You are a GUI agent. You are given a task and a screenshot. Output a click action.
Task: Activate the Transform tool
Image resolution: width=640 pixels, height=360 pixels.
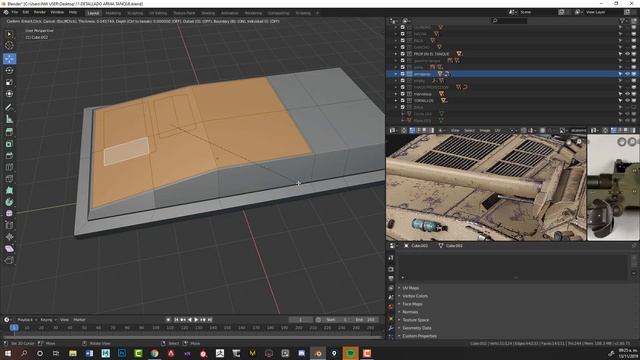9,93
